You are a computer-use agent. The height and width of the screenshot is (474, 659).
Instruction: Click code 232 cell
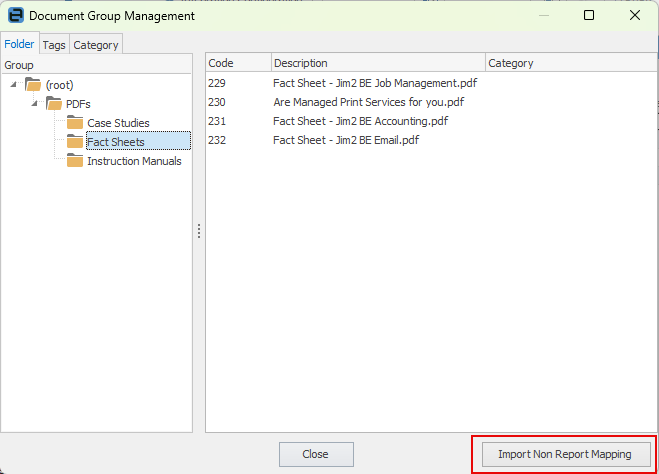tap(217, 140)
